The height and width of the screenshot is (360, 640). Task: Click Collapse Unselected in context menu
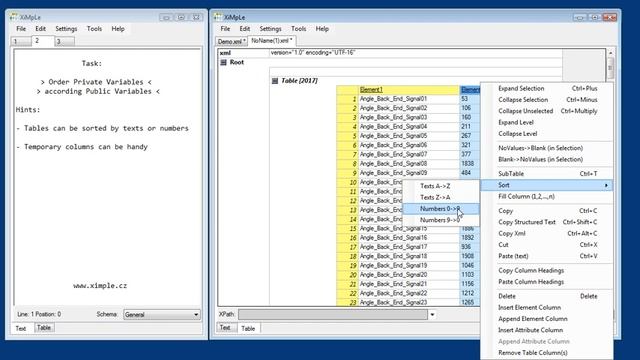[x=547, y=111]
